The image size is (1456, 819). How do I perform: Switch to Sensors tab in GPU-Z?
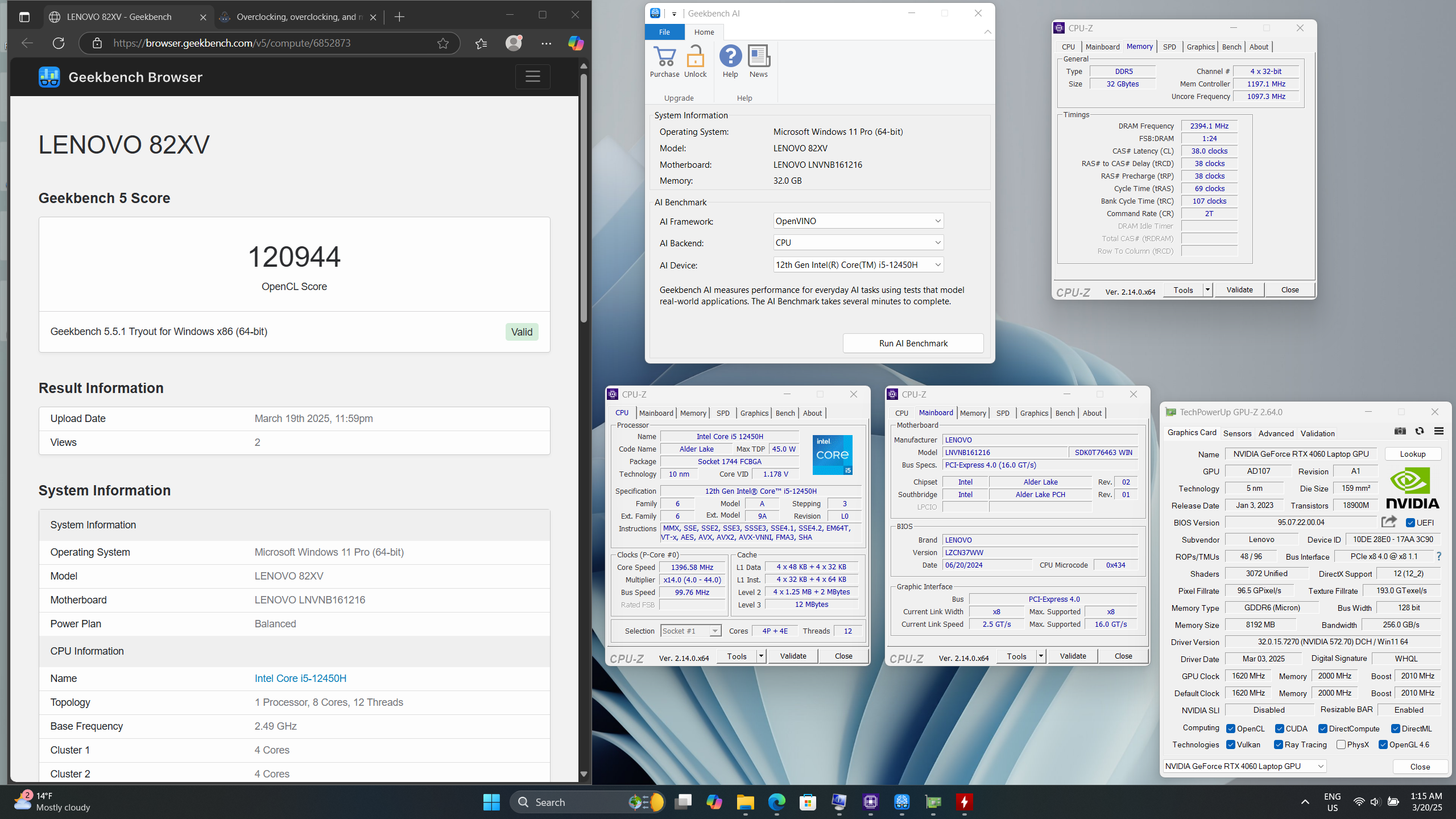pos(1237,433)
